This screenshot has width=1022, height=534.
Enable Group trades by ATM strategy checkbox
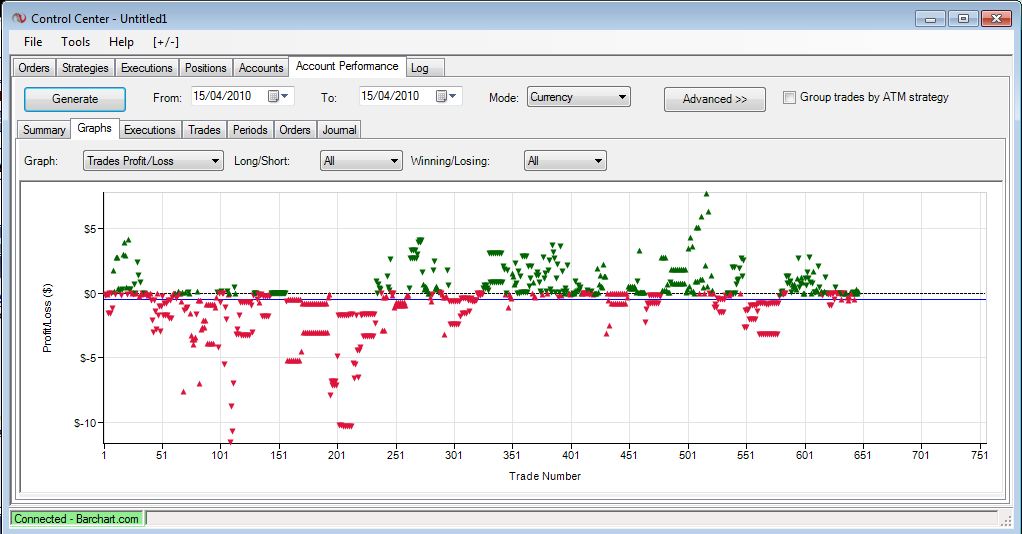(790, 98)
